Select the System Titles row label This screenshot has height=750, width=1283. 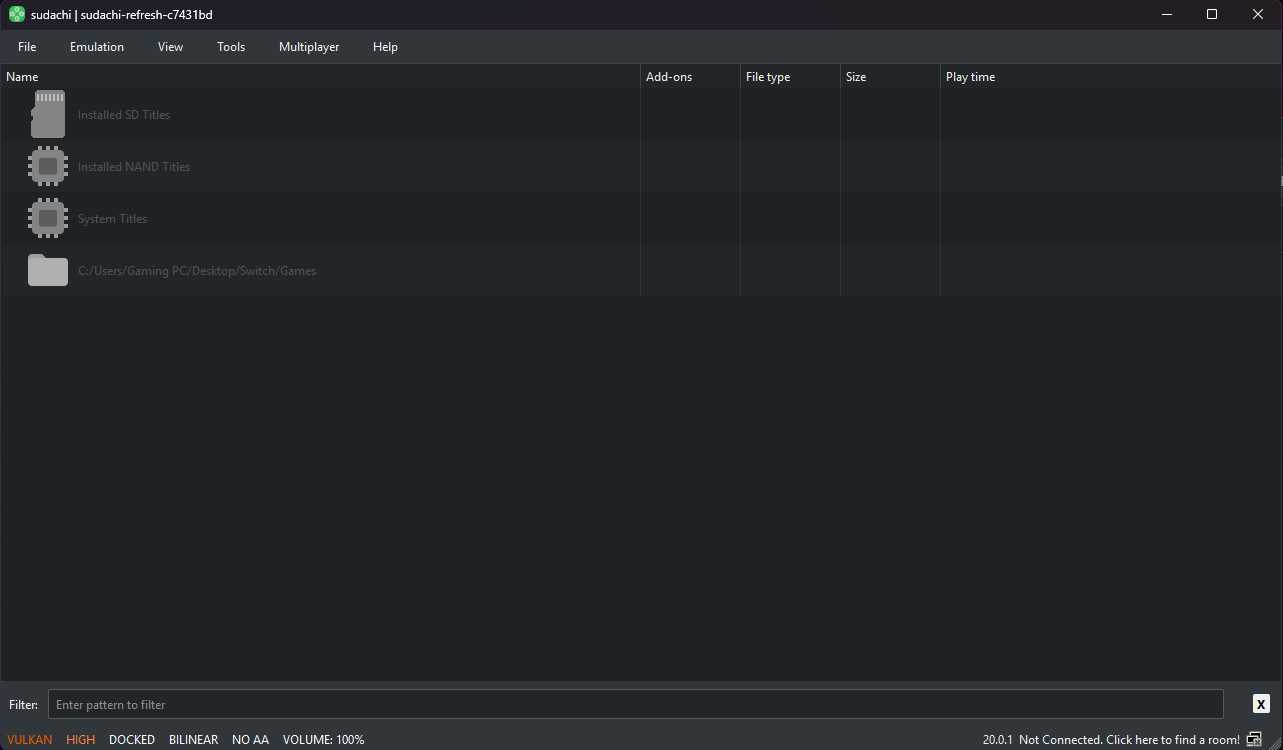112,219
